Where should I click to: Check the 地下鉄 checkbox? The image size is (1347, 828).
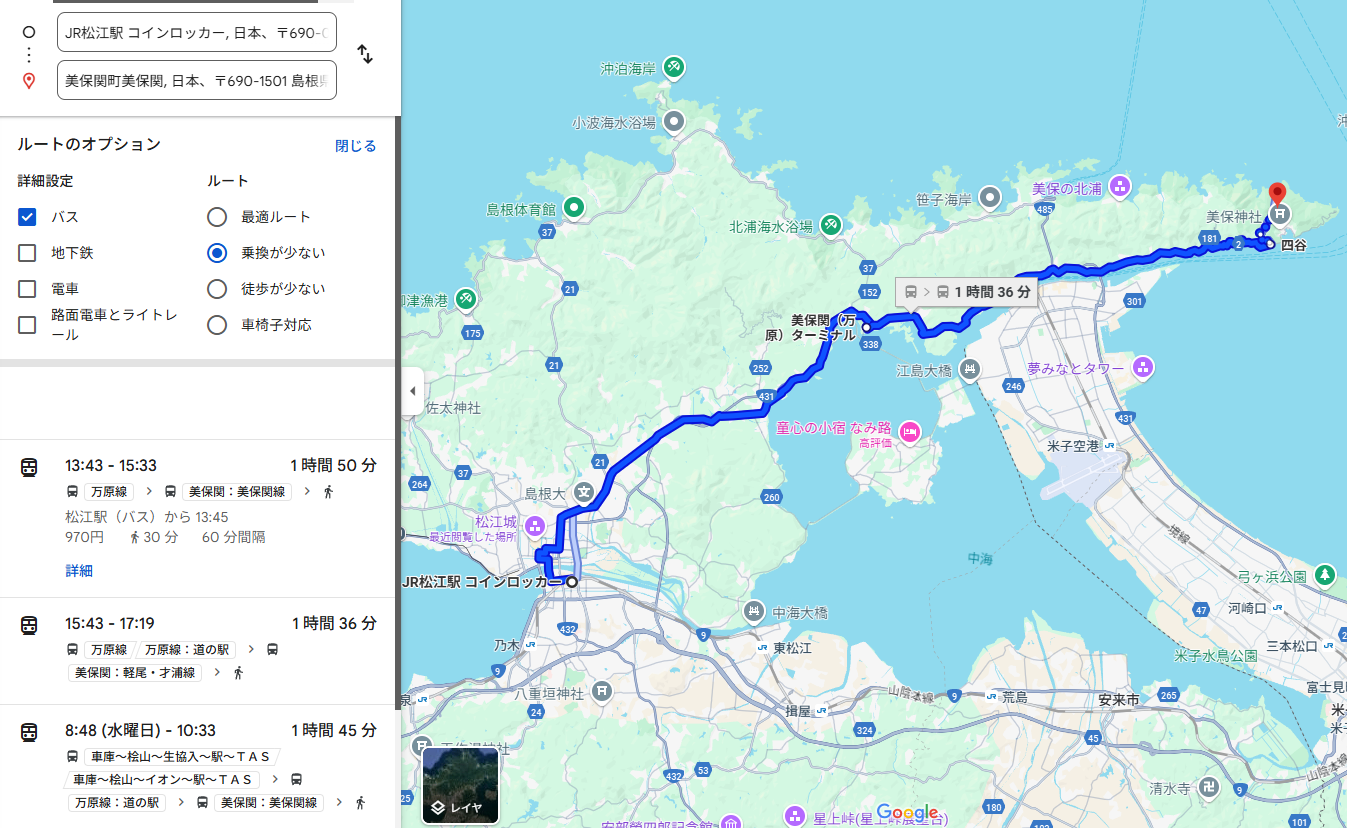(28, 253)
